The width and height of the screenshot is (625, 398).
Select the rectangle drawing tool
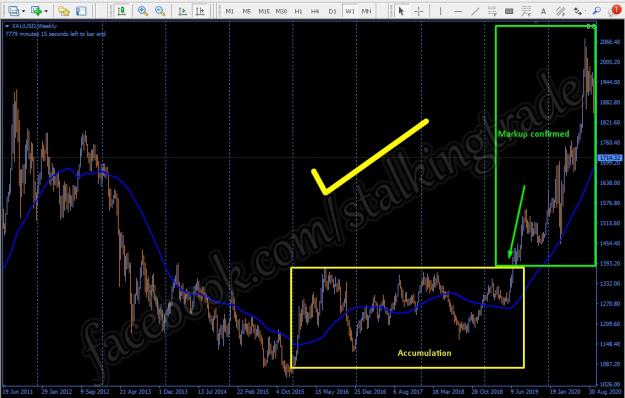coord(509,11)
